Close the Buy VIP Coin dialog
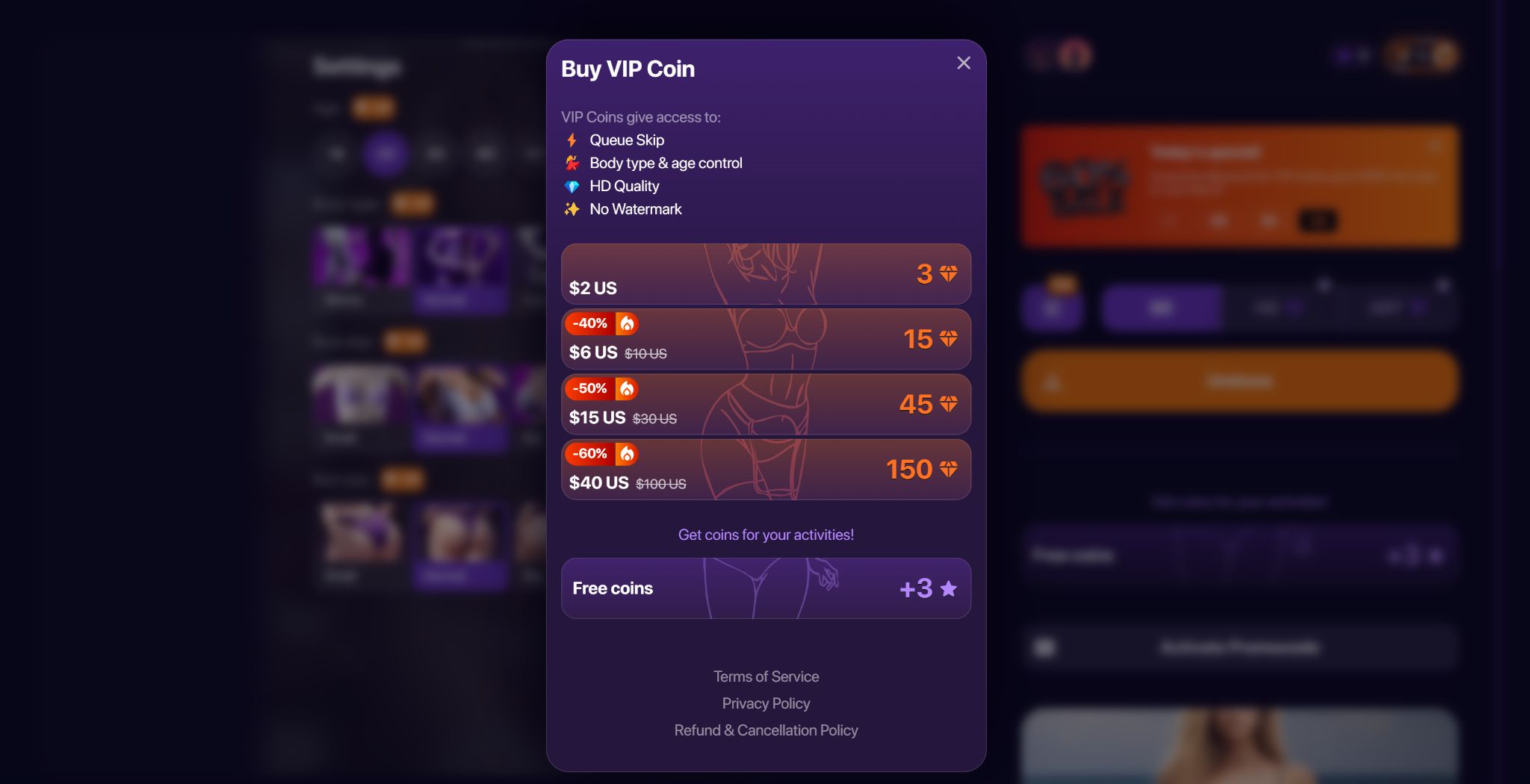The width and height of the screenshot is (1530, 784). [x=964, y=63]
